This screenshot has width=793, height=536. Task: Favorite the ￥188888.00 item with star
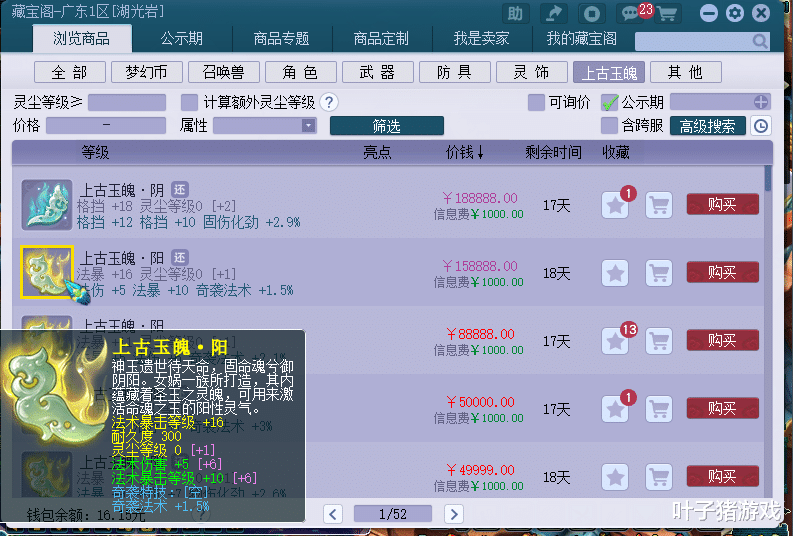(615, 205)
